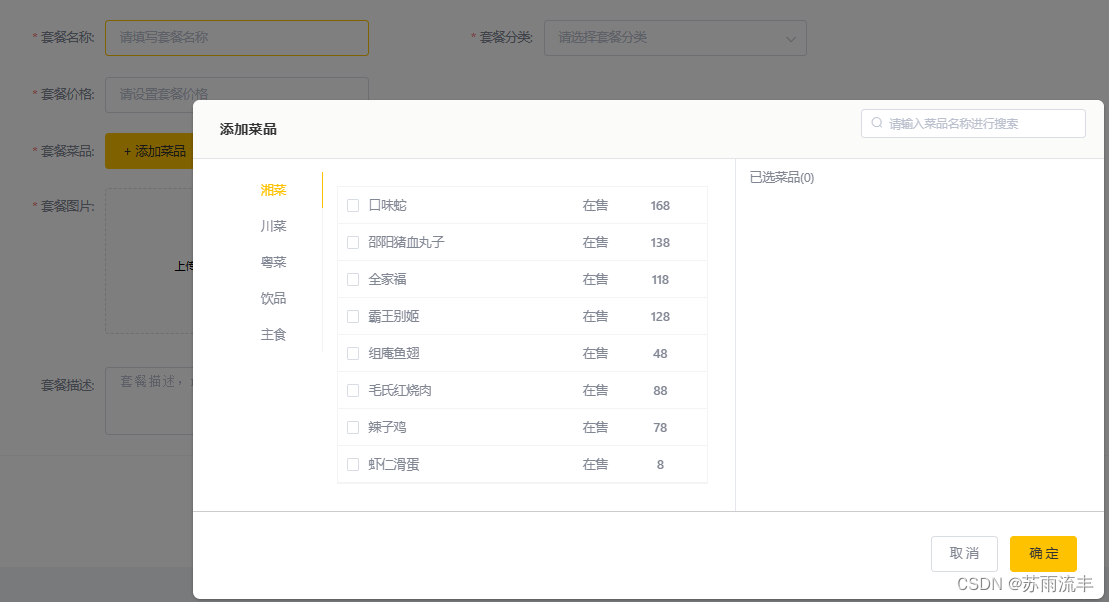Image resolution: width=1109 pixels, height=602 pixels.
Task: Open the 粤菜 category tab
Action: tap(274, 262)
